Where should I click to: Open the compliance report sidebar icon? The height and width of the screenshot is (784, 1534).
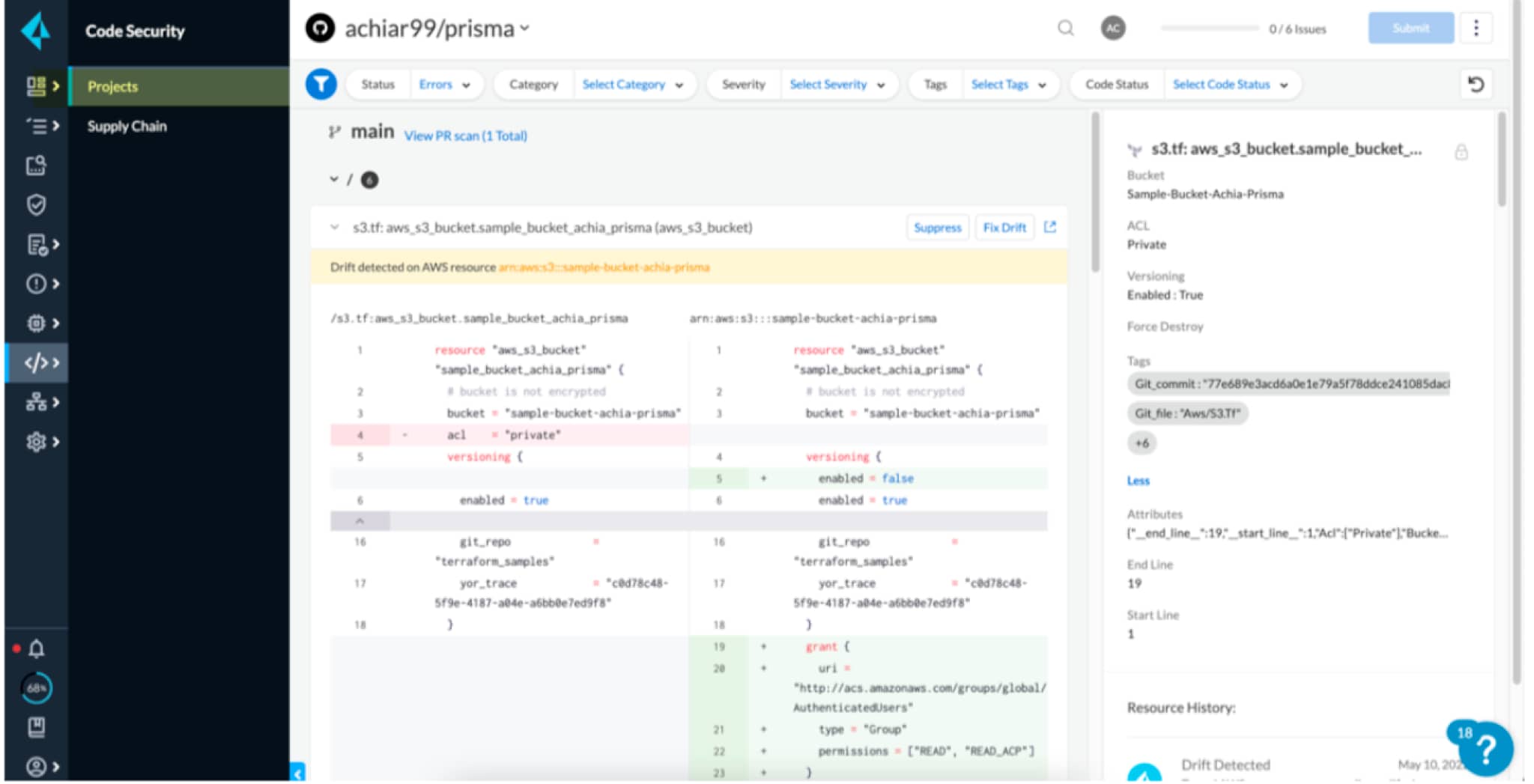pyautogui.click(x=36, y=244)
